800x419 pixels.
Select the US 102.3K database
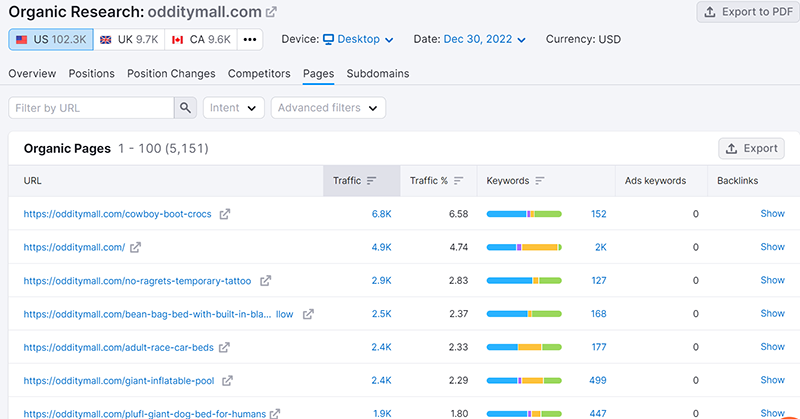pyautogui.click(x=51, y=39)
